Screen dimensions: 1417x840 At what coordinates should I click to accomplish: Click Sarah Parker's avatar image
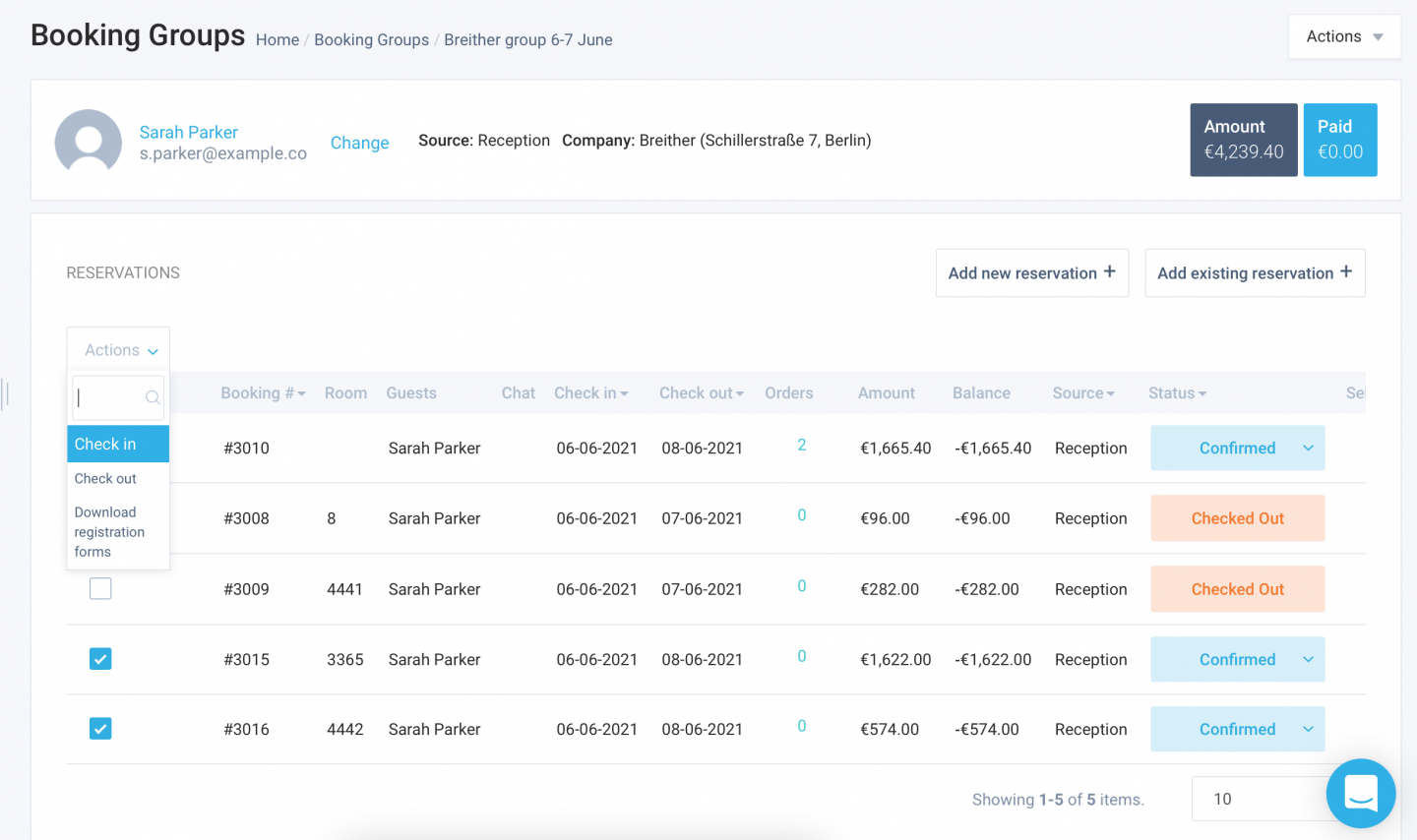(89, 142)
